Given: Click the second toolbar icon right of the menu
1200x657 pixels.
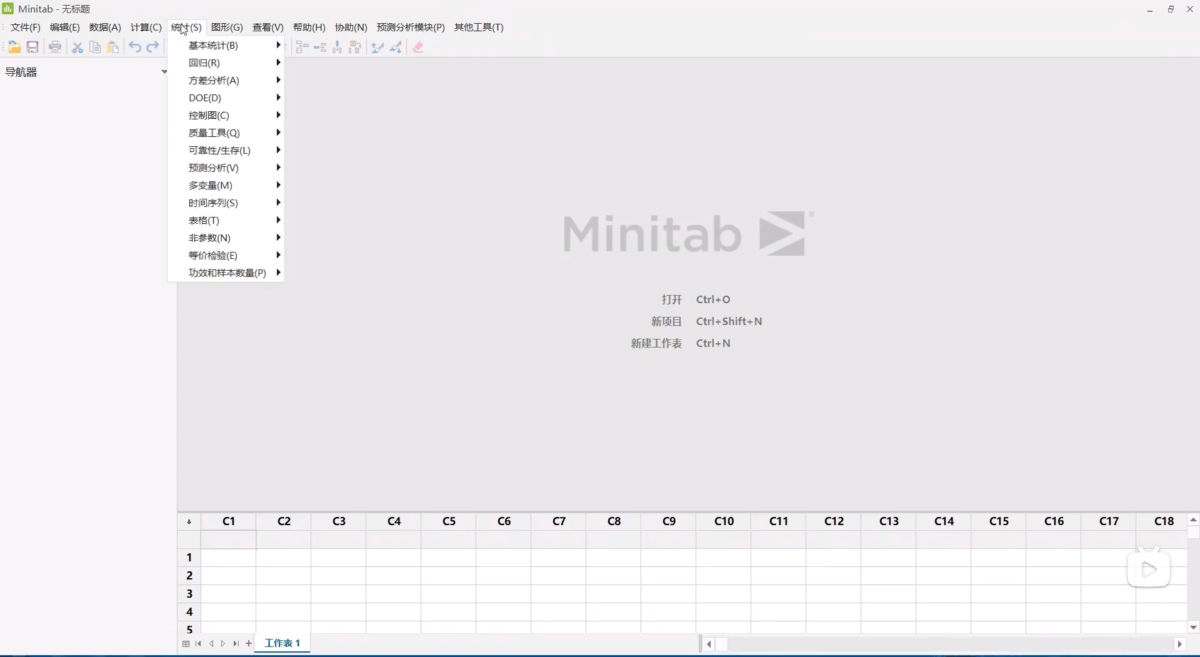Looking at the screenshot, I should (320, 47).
